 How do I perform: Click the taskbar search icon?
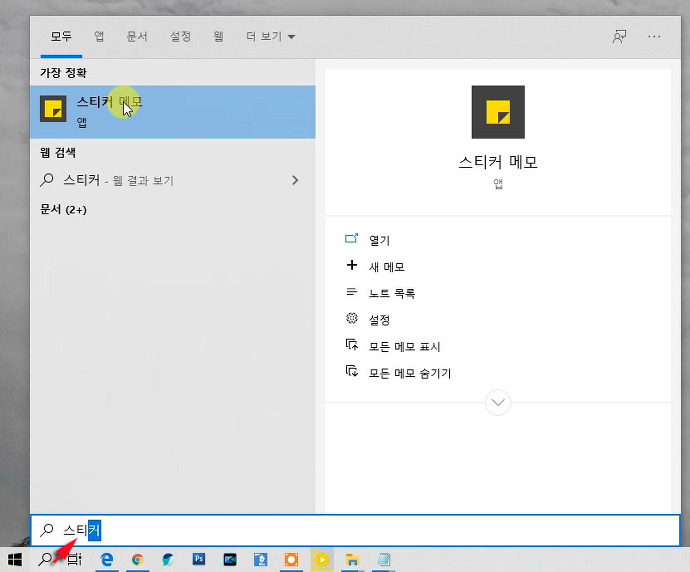point(45,560)
